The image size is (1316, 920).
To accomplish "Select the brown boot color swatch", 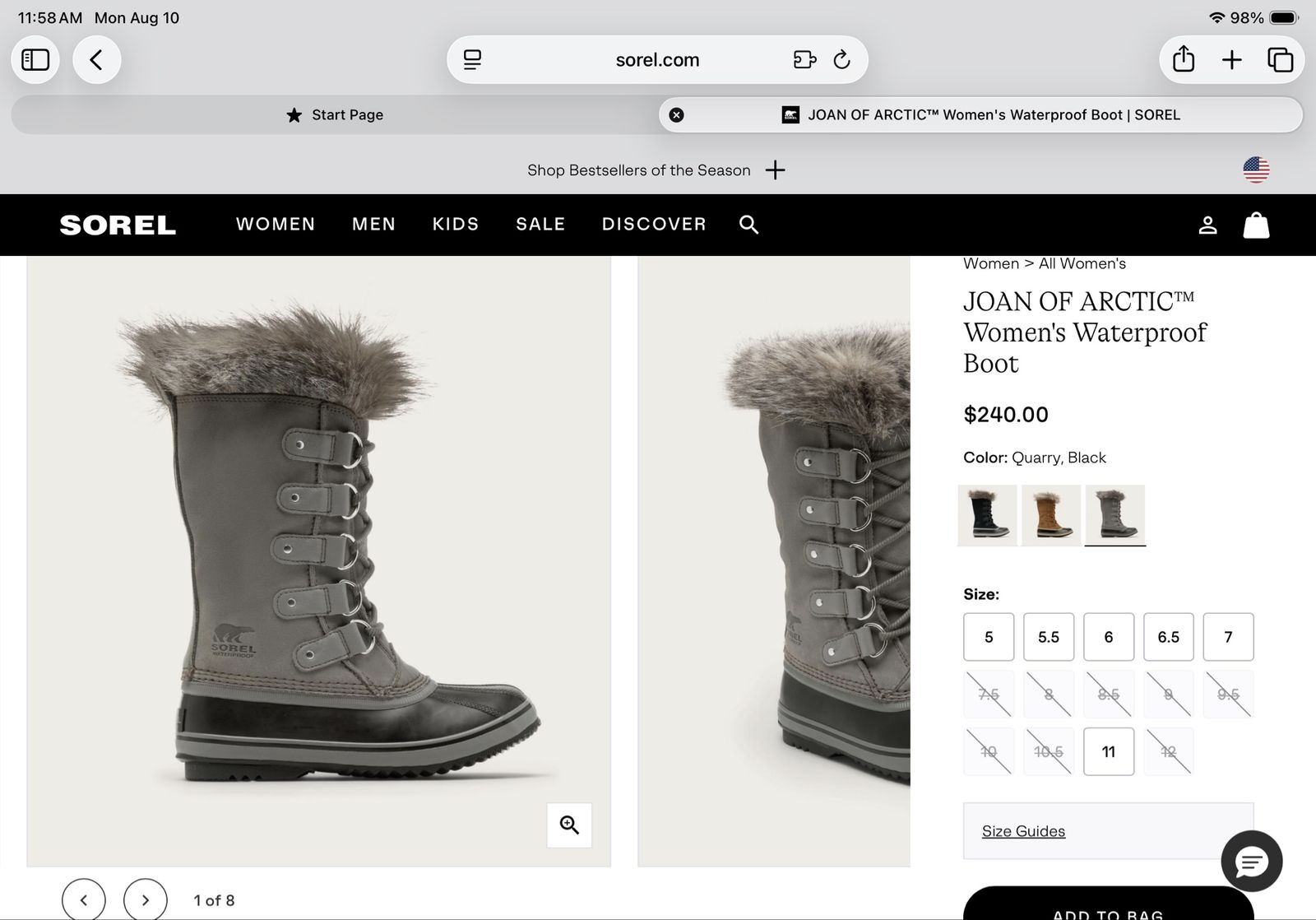I will (1051, 515).
